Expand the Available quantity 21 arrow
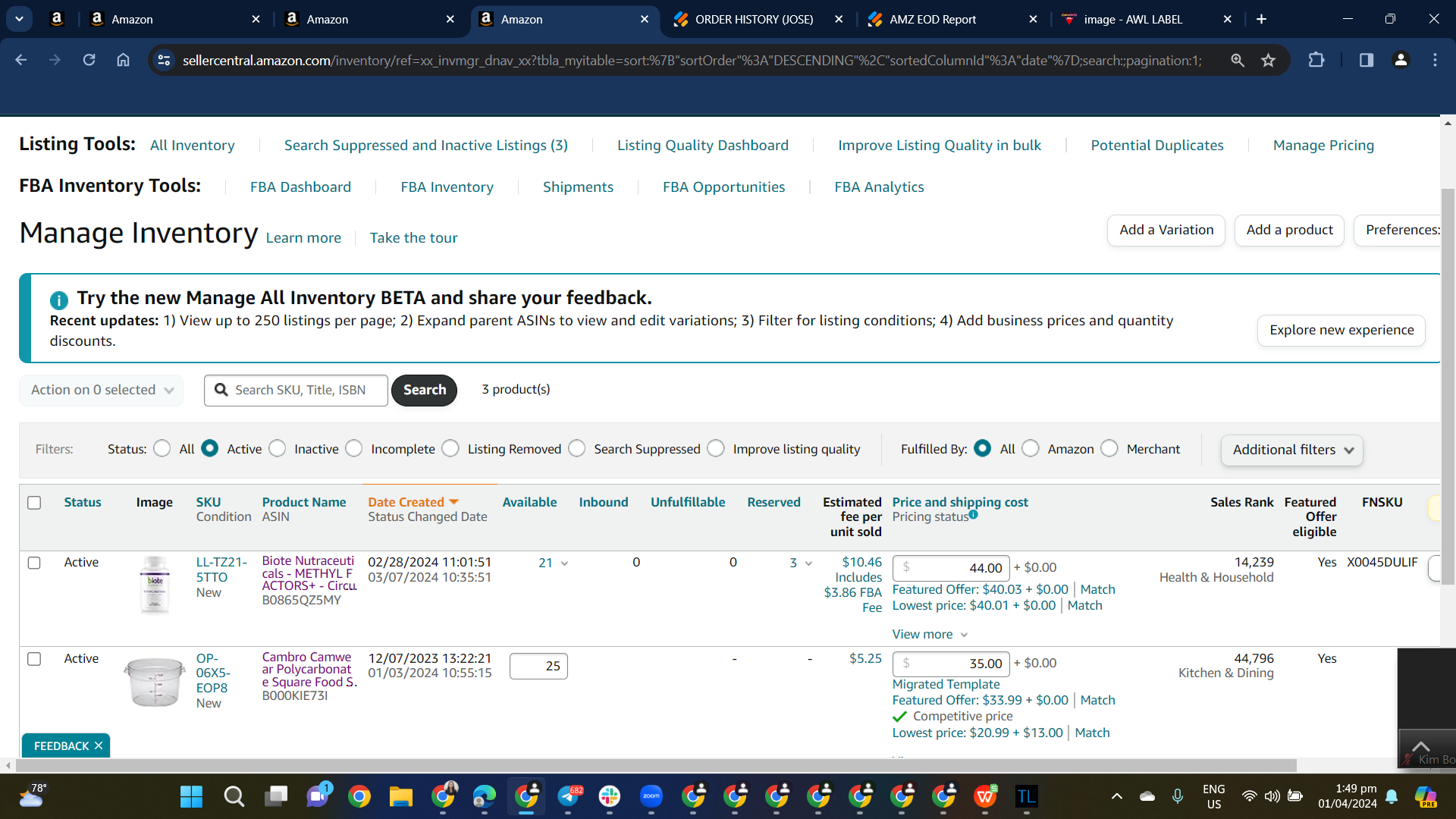The image size is (1456, 819). [x=564, y=563]
